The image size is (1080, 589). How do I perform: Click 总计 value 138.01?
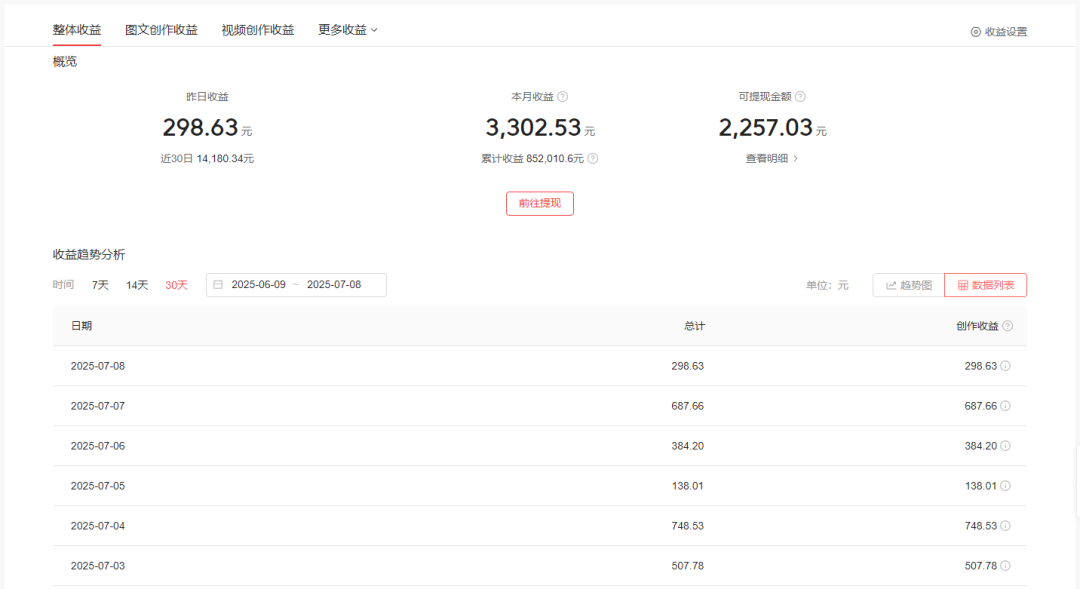[x=687, y=486]
